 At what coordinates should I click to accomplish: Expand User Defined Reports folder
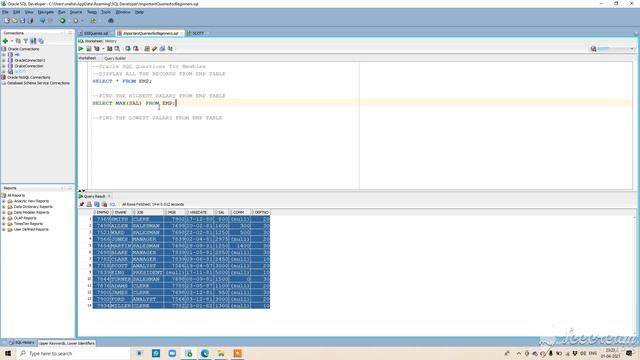click(4, 230)
